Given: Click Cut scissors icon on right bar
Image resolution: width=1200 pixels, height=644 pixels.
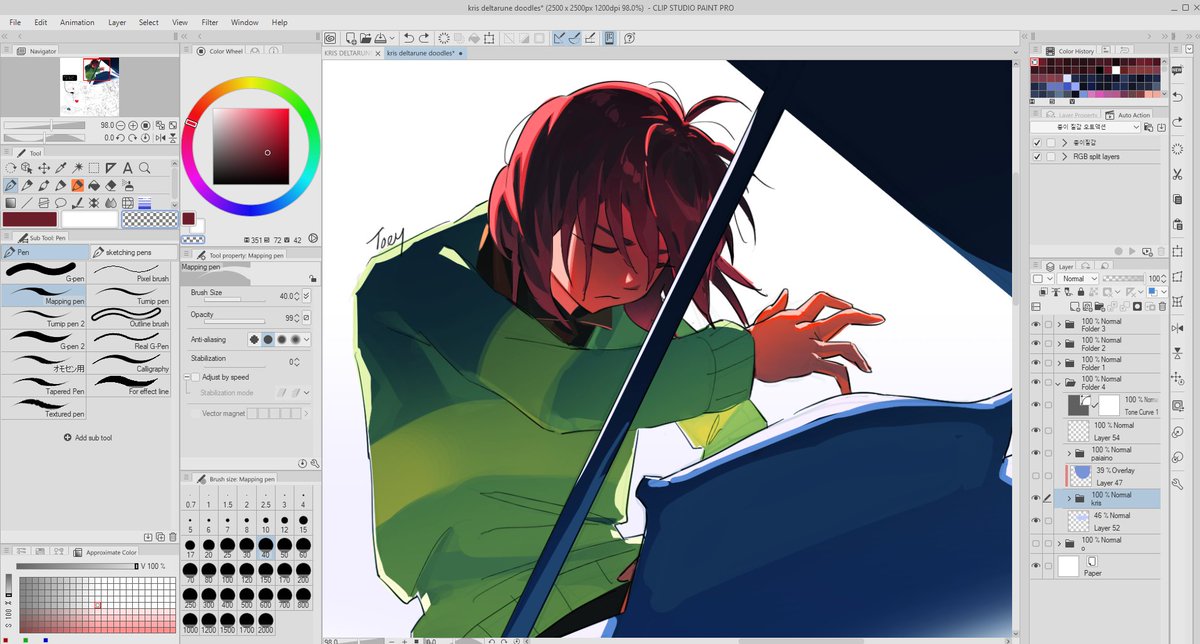Looking at the screenshot, I should (x=1177, y=175).
